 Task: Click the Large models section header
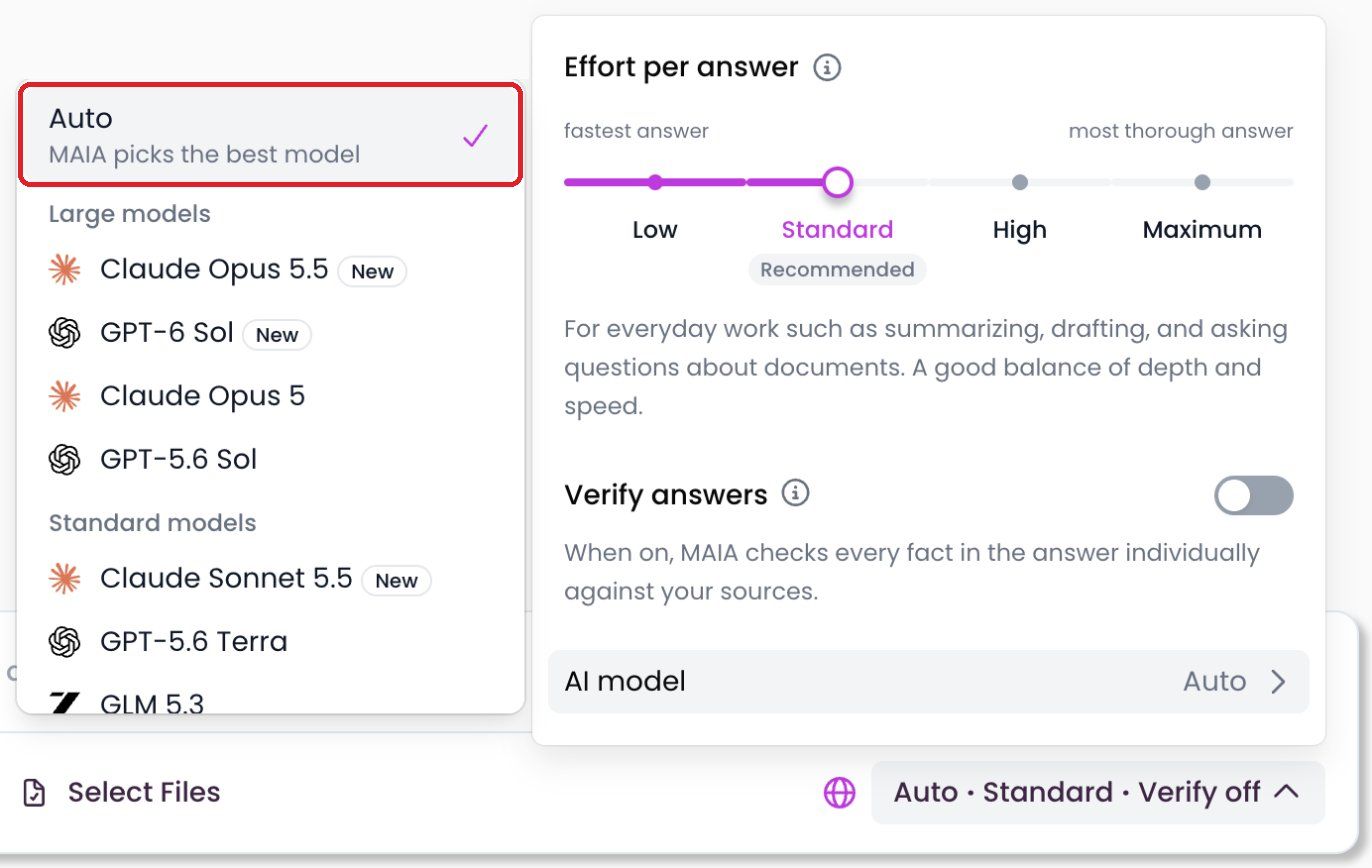129,214
